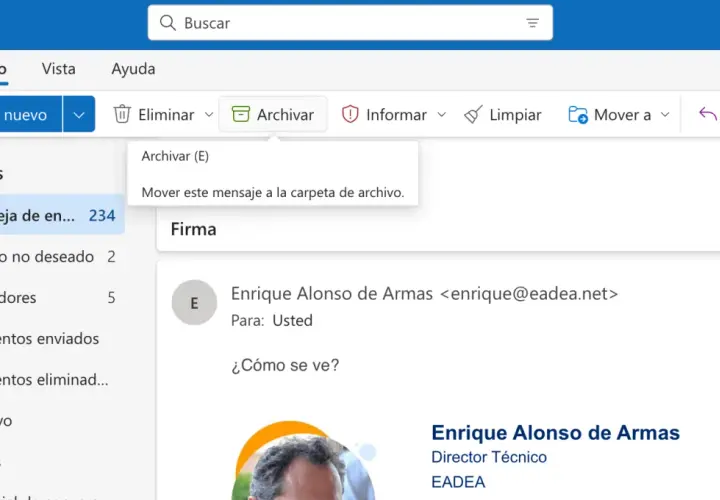Click the bold signature name Enrique Alonso de Armas
This screenshot has width=720, height=500.
pyautogui.click(x=556, y=433)
